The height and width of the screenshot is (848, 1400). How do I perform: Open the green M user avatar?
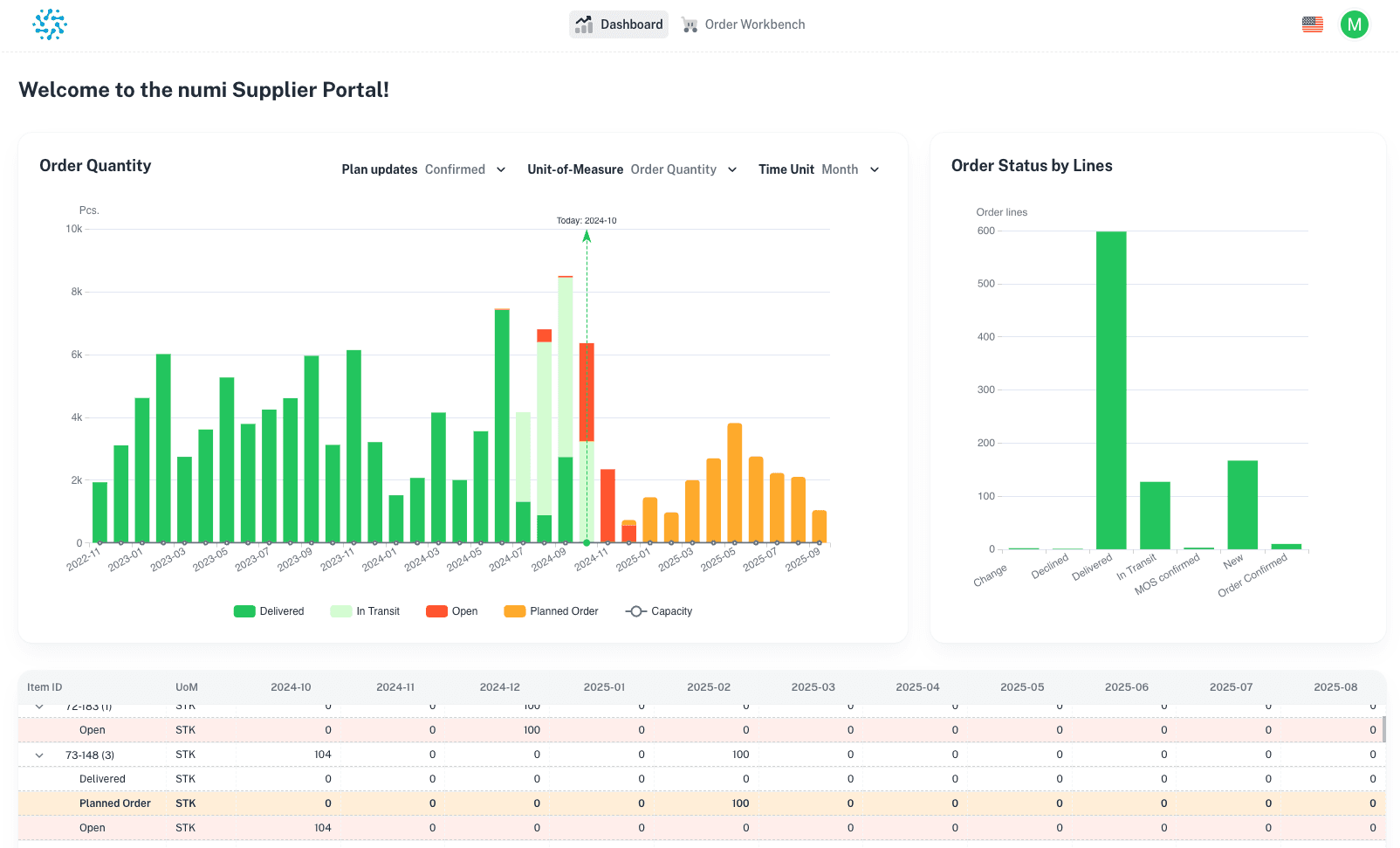(x=1354, y=24)
